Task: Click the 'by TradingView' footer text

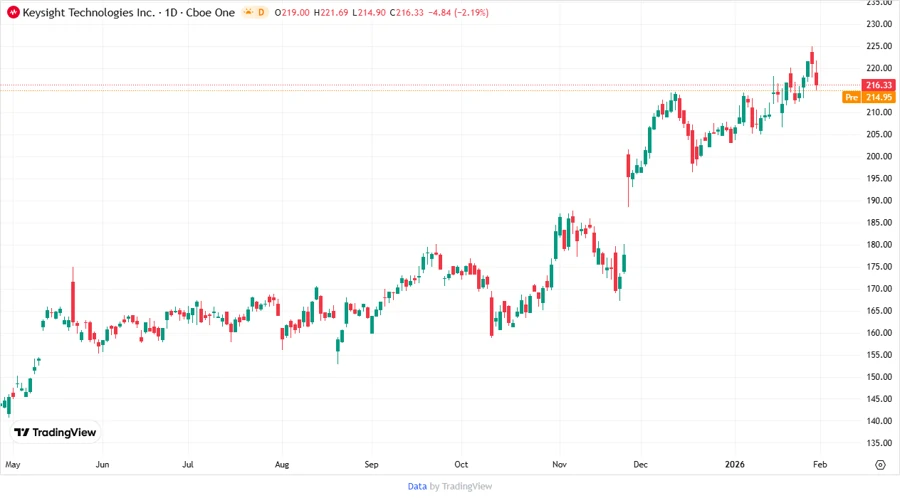Action: pos(461,487)
